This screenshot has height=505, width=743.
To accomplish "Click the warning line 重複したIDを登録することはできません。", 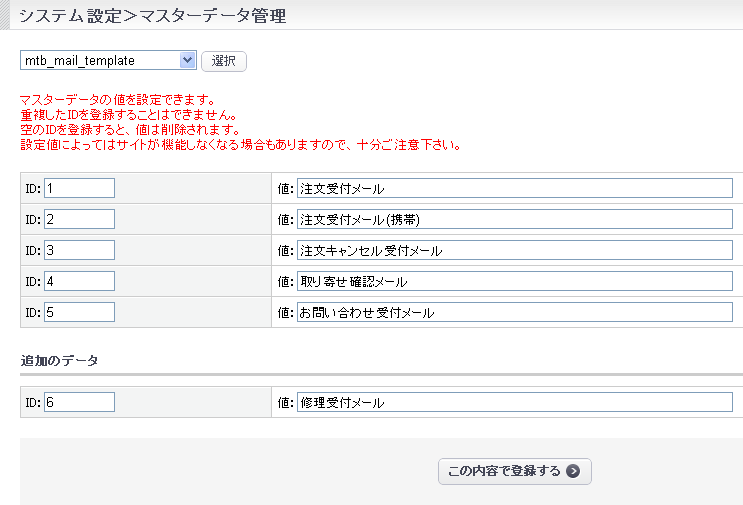I will point(128,115).
